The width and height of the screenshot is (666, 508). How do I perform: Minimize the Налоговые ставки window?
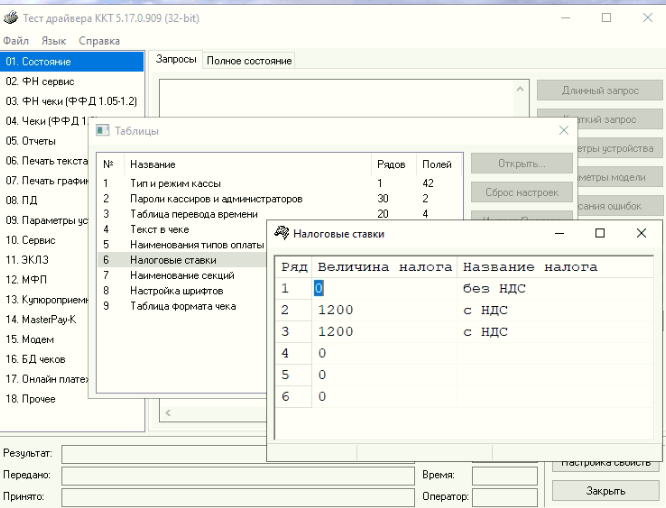point(559,233)
